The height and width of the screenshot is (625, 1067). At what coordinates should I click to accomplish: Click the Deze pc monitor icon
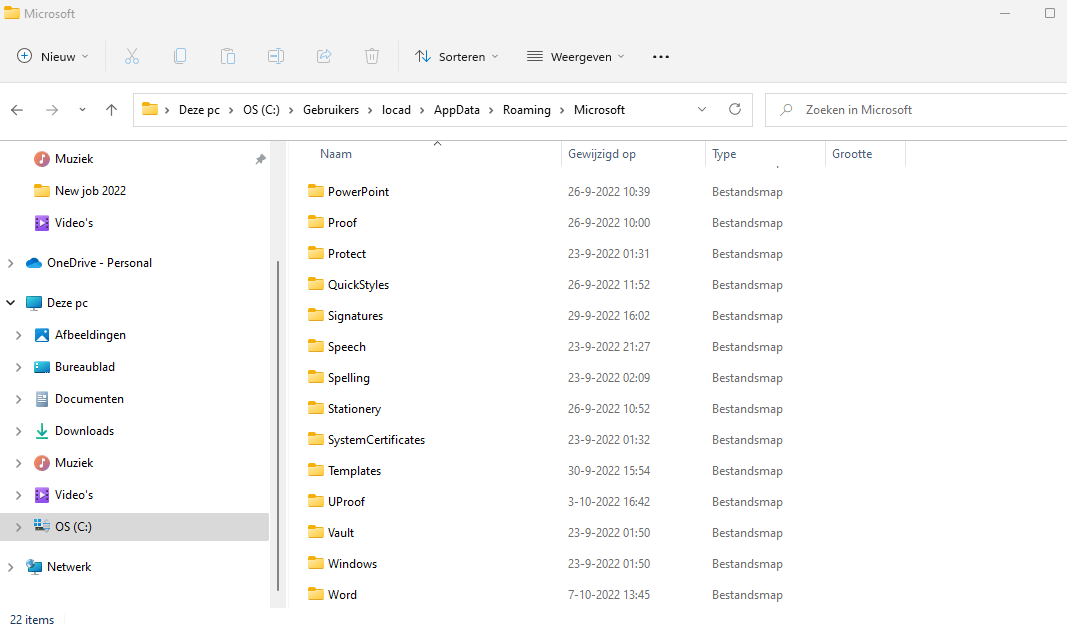pos(34,303)
